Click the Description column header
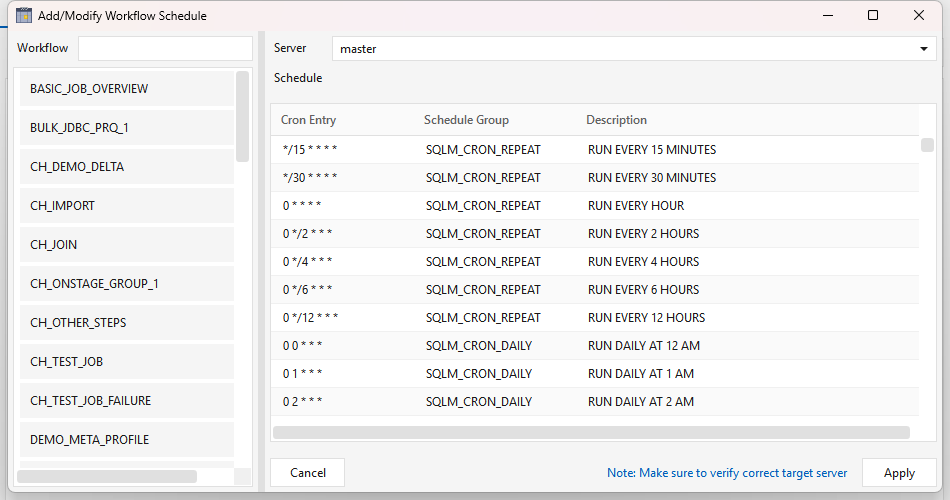The height and width of the screenshot is (500, 950). tap(616, 120)
